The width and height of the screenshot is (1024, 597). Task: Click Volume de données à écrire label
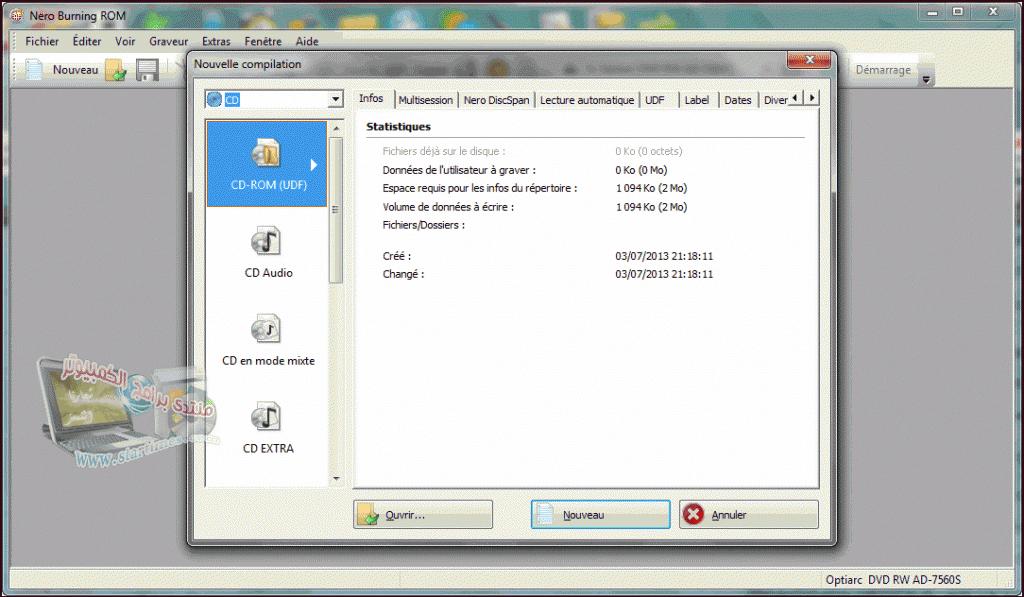(448, 207)
